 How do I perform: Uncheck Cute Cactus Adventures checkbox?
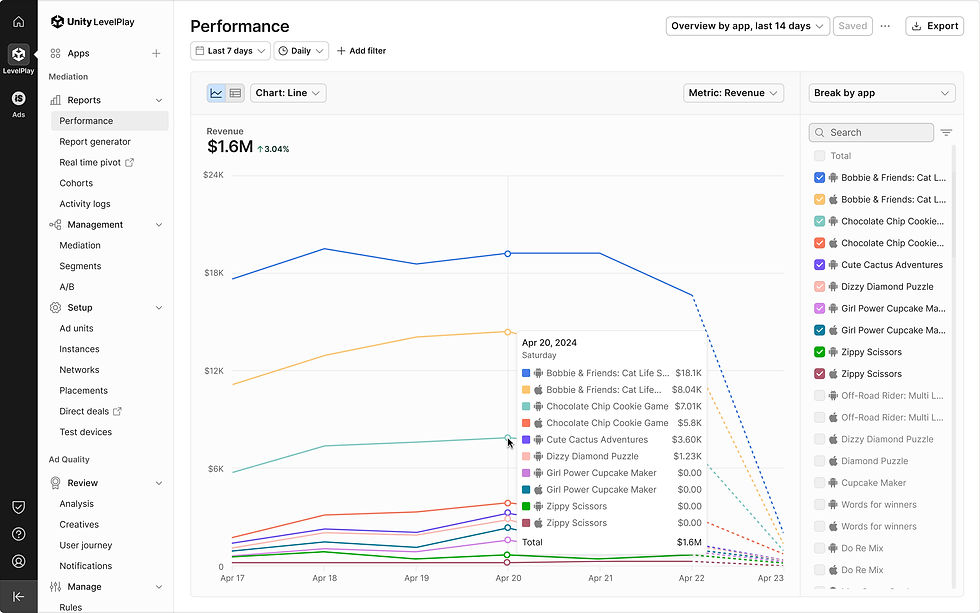click(819, 265)
